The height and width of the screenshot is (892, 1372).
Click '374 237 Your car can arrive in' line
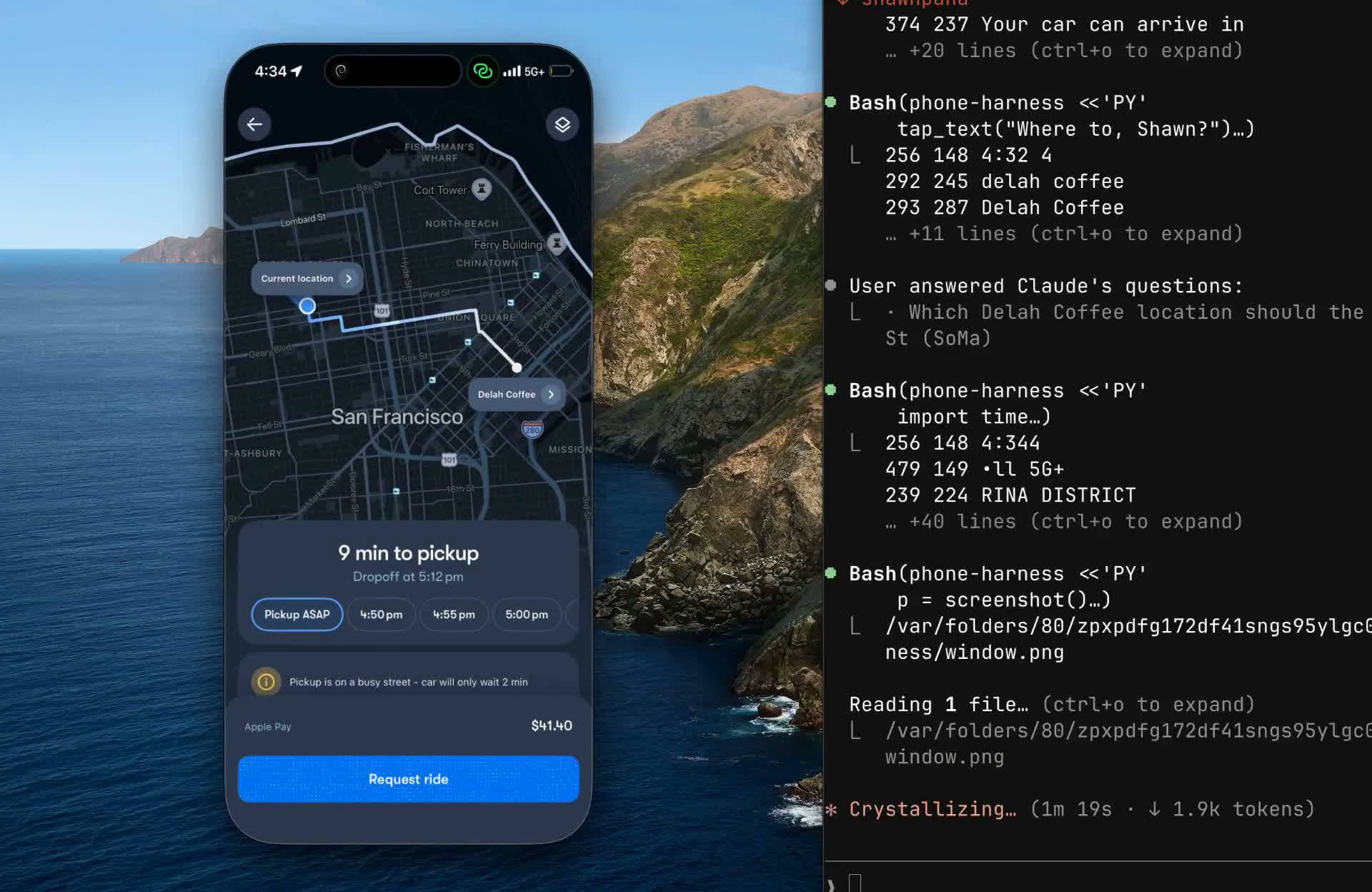tap(1065, 24)
